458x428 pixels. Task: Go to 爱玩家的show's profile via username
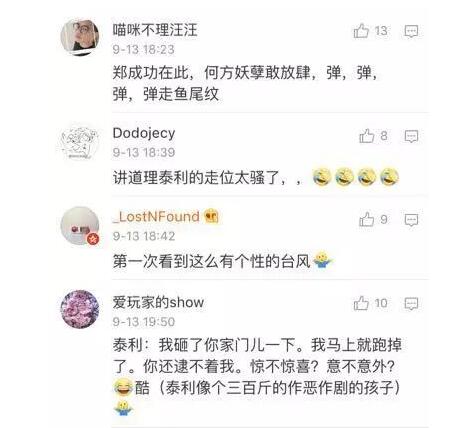click(158, 302)
